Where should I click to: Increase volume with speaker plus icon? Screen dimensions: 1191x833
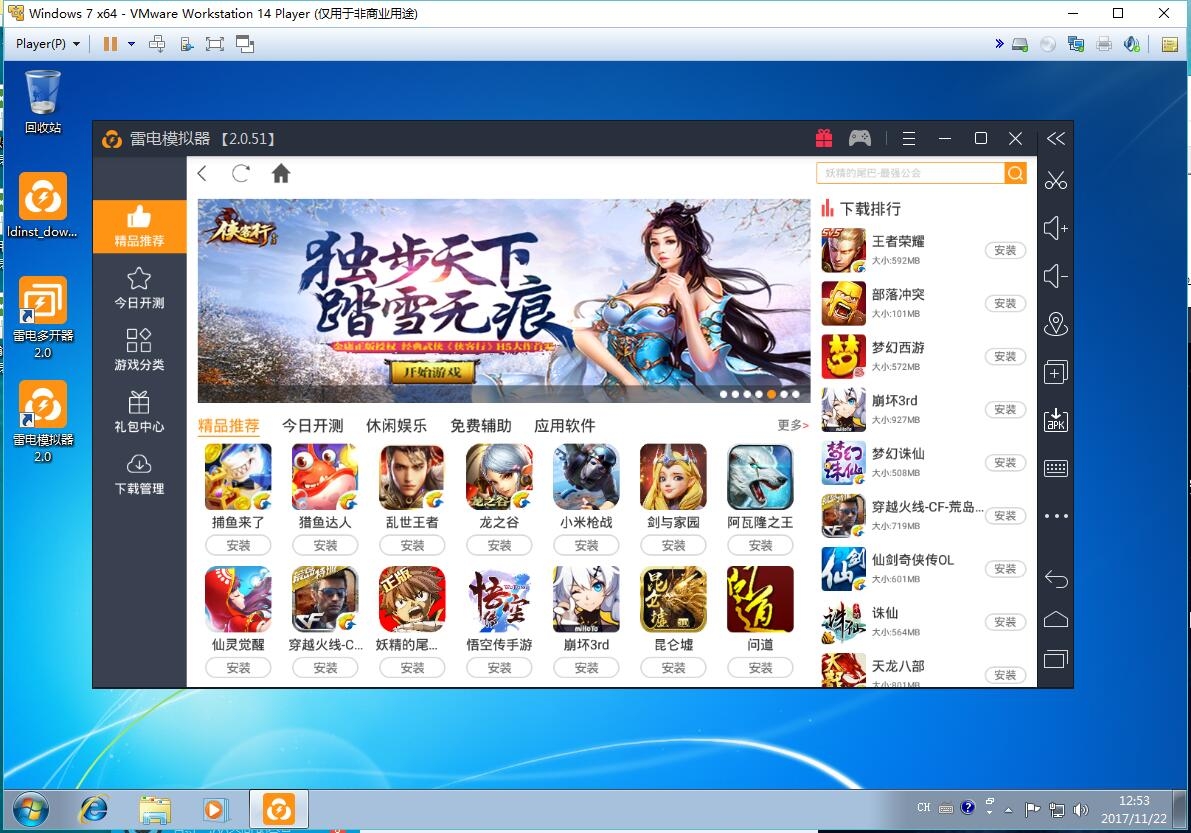pos(1056,228)
